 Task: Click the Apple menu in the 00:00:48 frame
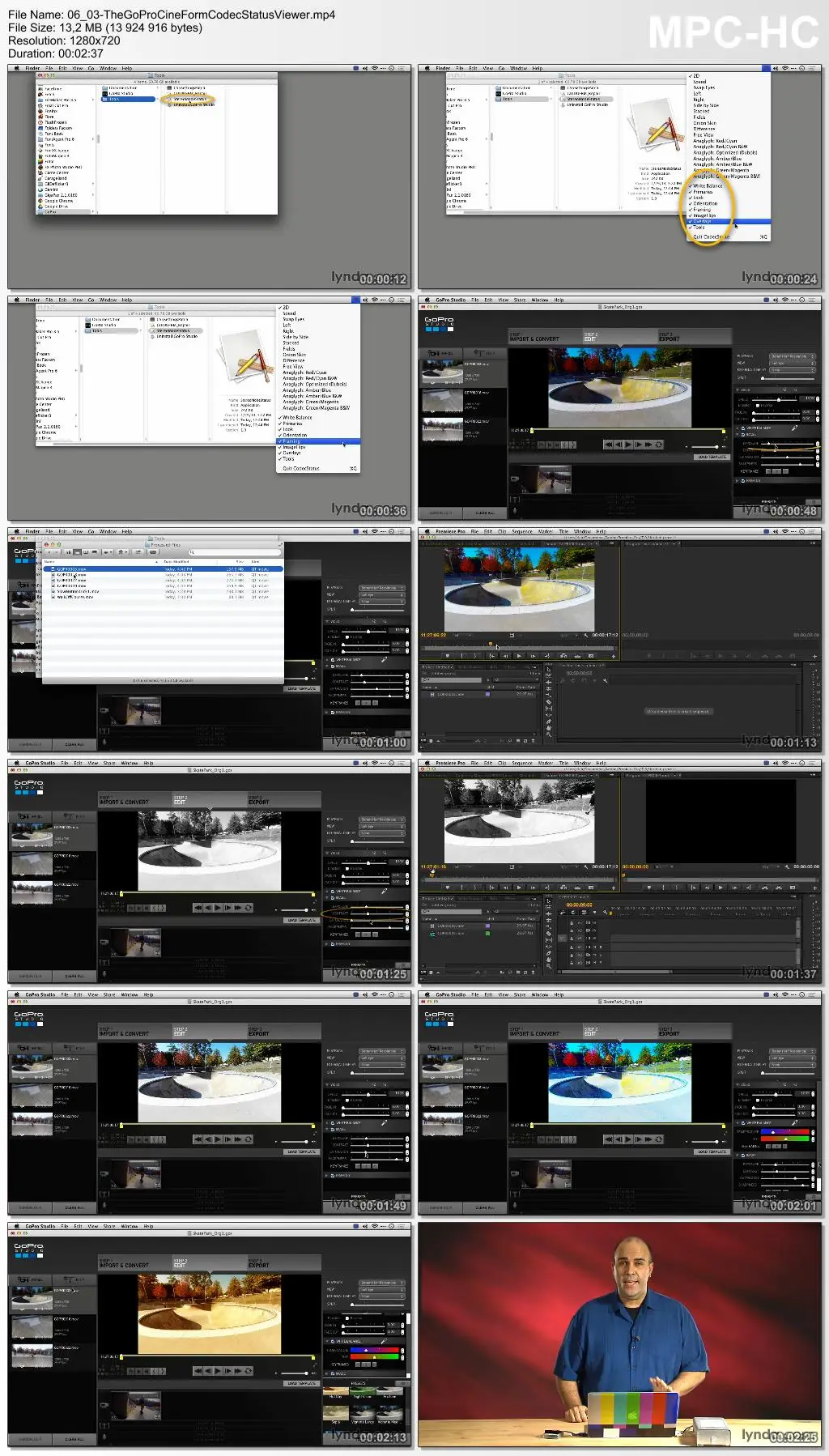click(427, 300)
